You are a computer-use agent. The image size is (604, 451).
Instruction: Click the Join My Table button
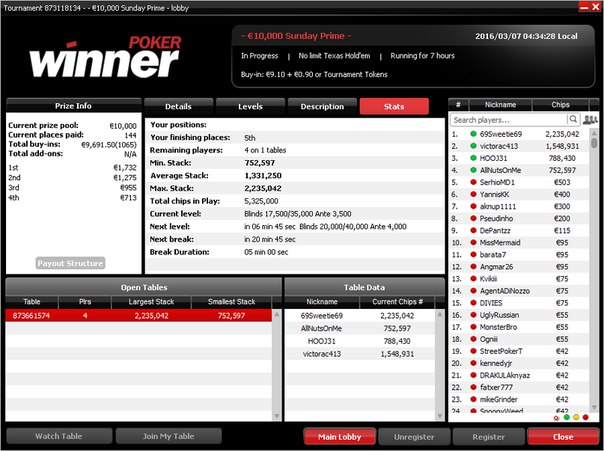pos(168,436)
